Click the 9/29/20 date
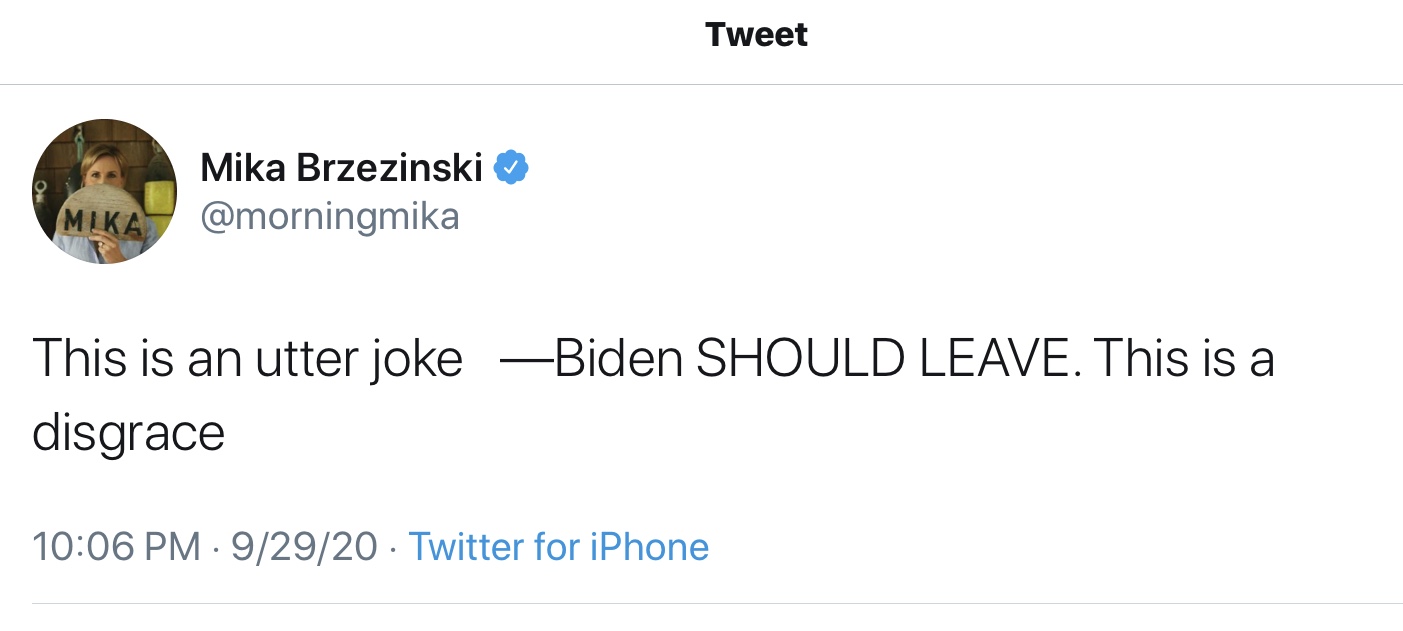The height and width of the screenshot is (631, 1403). coord(304,546)
